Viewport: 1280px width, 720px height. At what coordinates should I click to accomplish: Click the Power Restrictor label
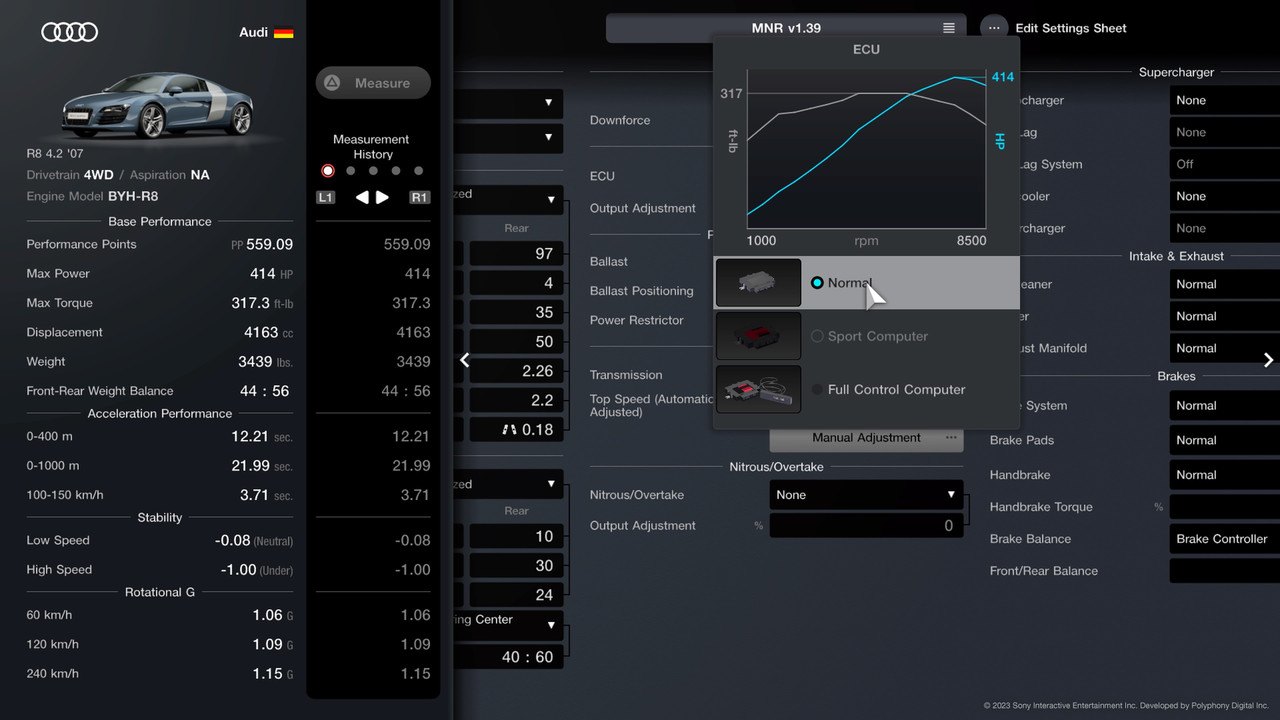[x=637, y=320]
